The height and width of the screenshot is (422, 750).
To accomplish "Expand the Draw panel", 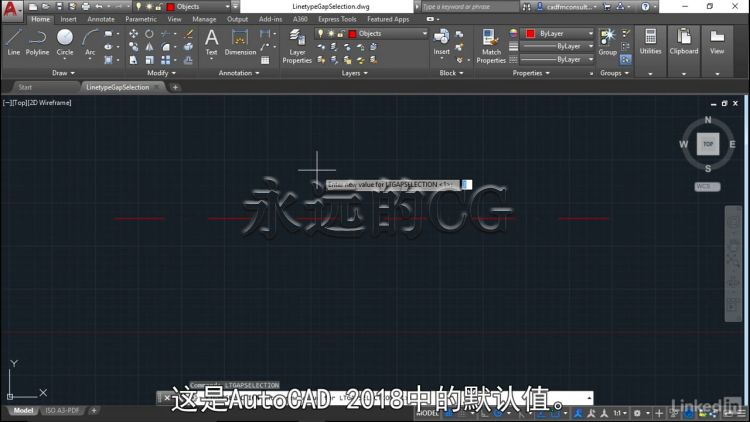I will click(63, 73).
